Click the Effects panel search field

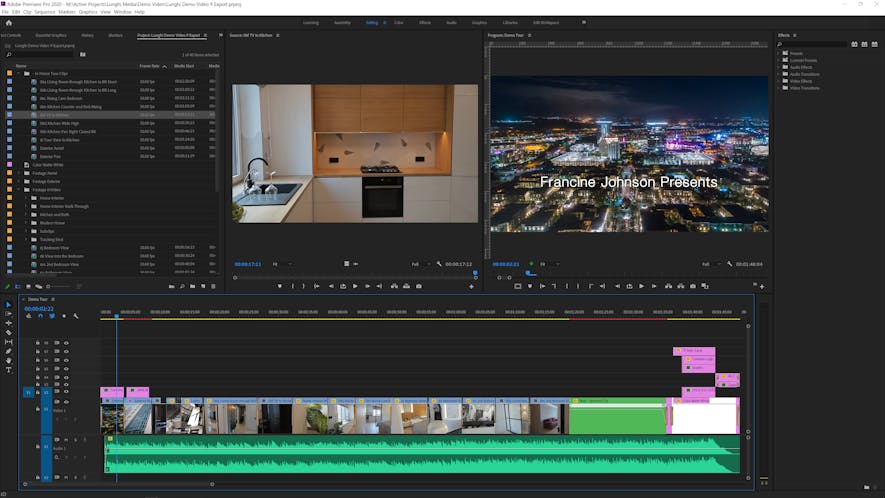(812, 44)
